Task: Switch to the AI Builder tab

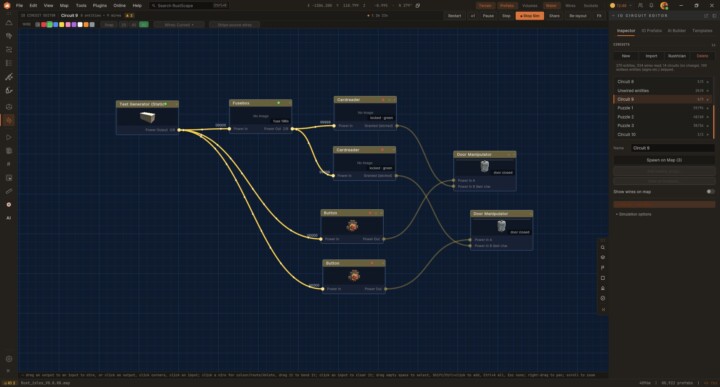Action: [x=676, y=31]
